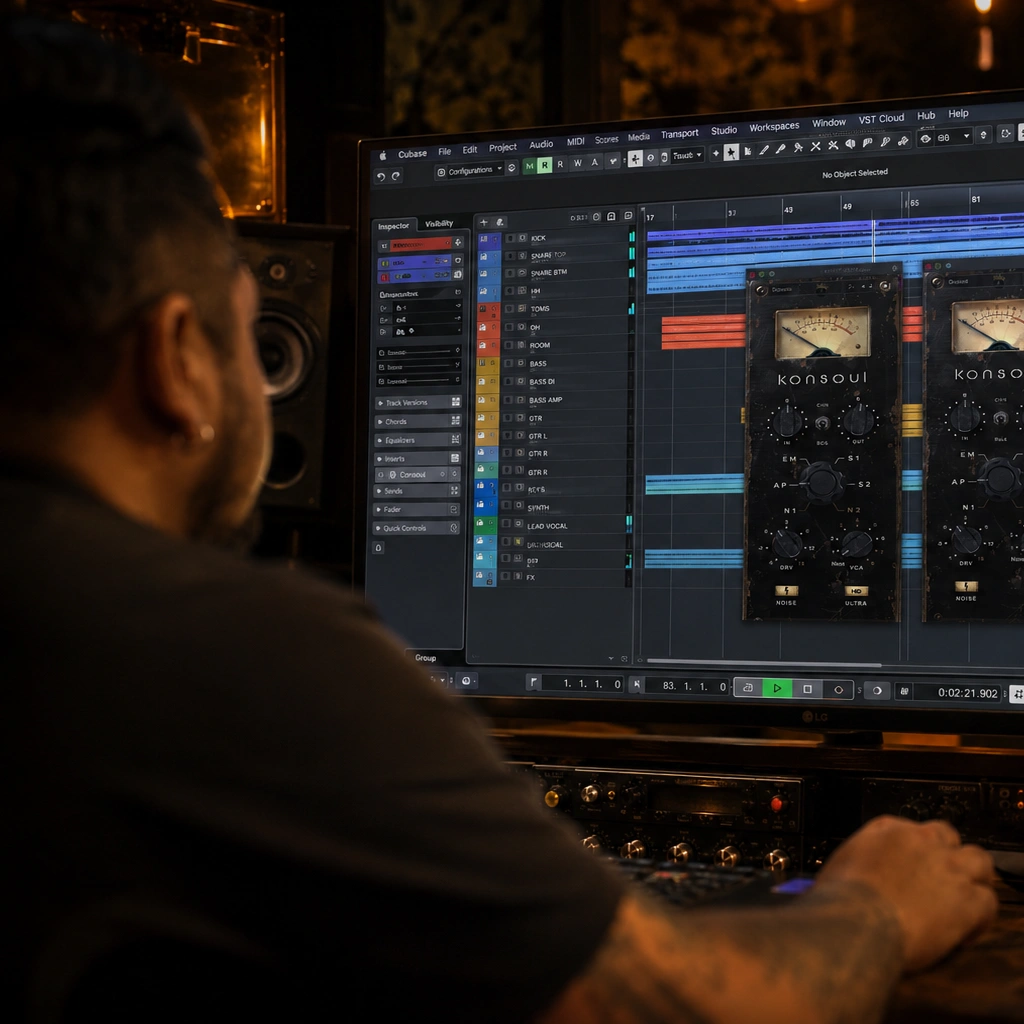The width and height of the screenshot is (1024, 1024).
Task: Select the FX track
Action: [550, 577]
